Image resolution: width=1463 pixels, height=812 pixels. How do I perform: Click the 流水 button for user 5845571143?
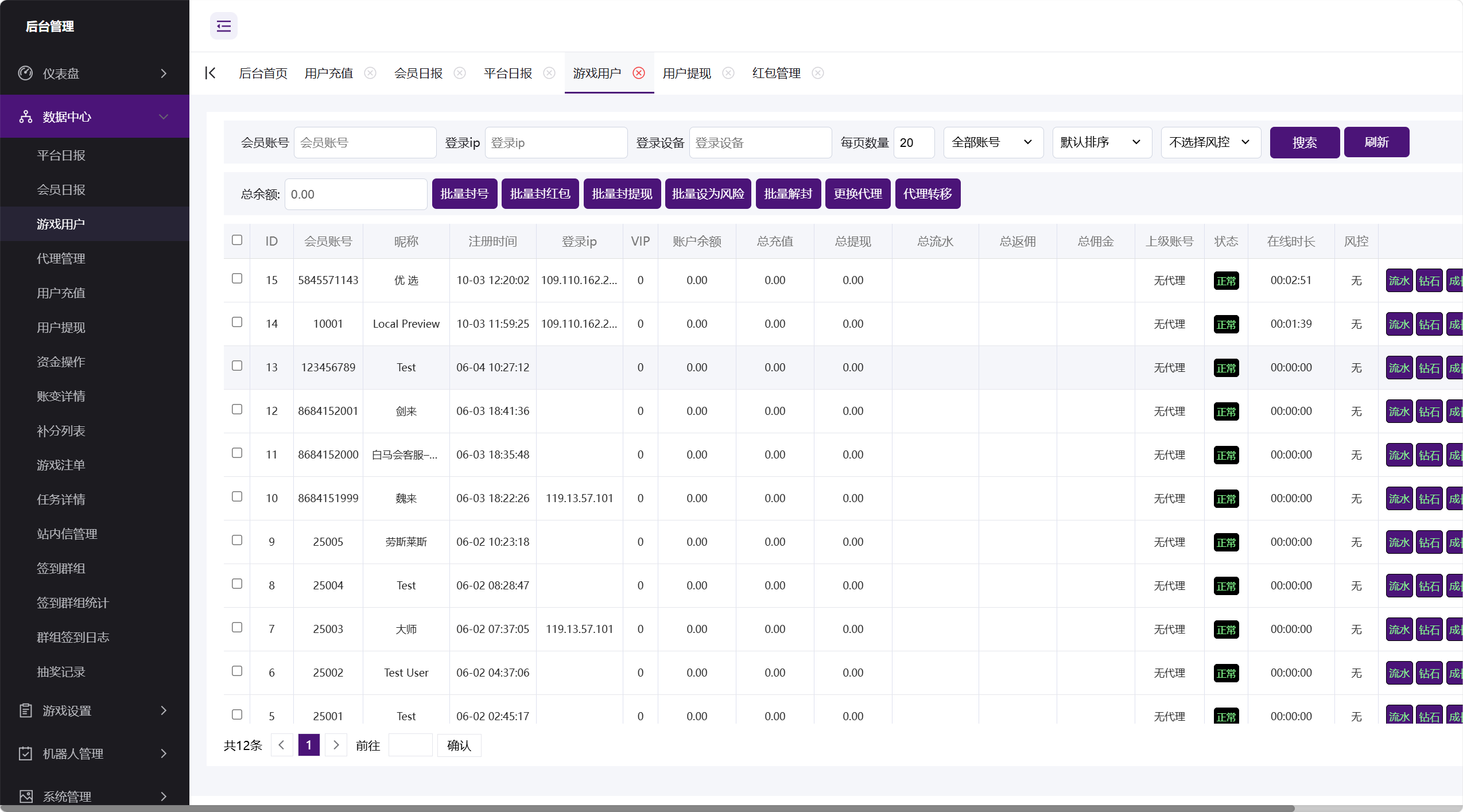pos(1399,281)
